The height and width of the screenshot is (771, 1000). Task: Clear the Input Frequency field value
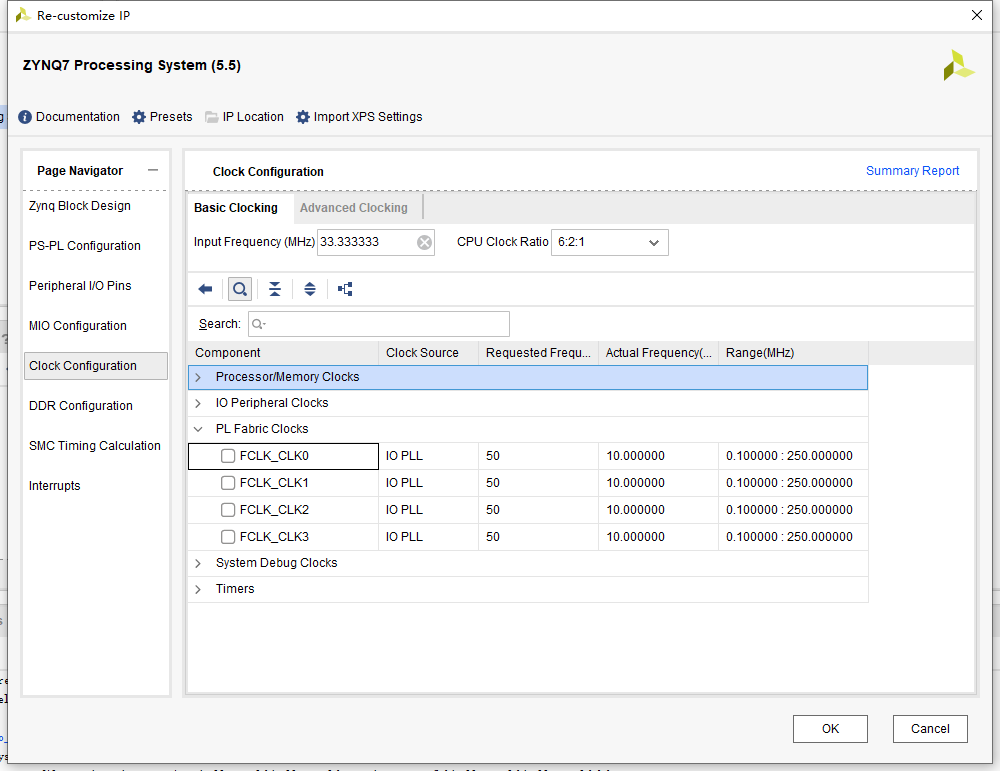point(424,242)
